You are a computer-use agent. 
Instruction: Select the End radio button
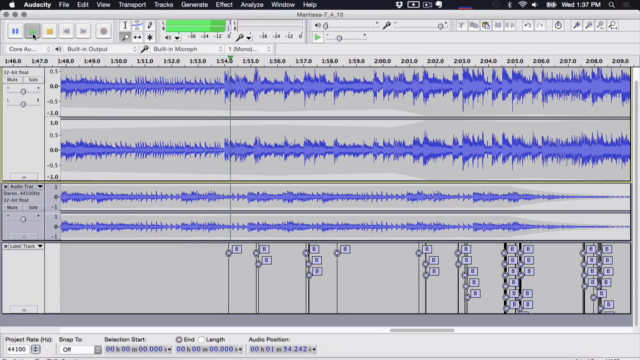point(179,340)
